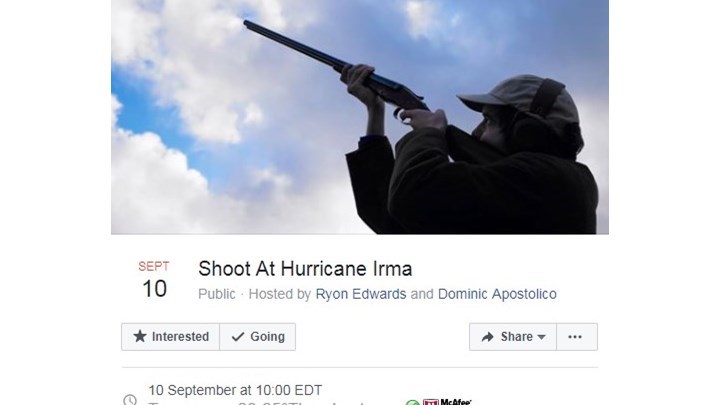Open the three-dot more options menu

[577, 337]
